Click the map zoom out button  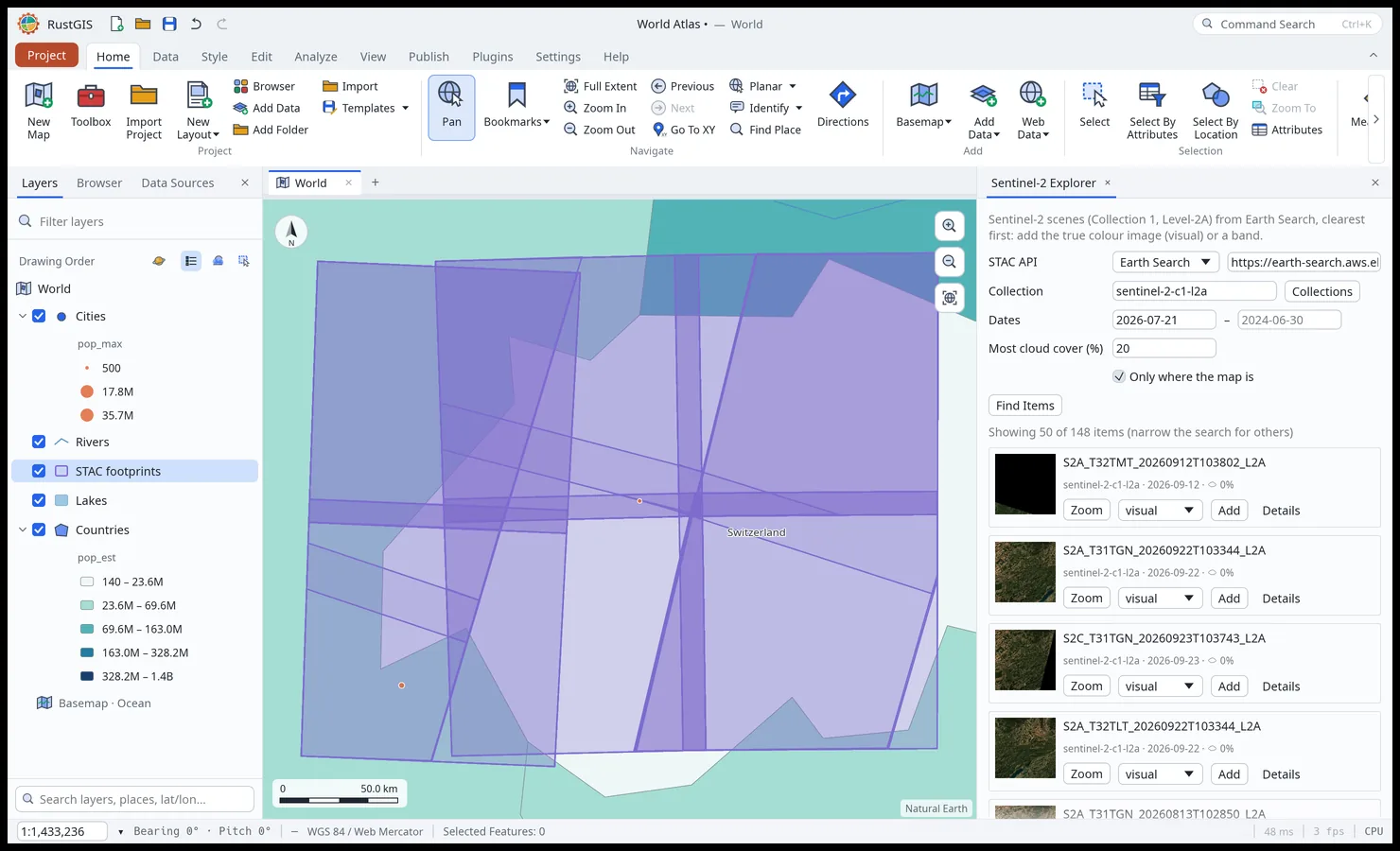tap(949, 262)
